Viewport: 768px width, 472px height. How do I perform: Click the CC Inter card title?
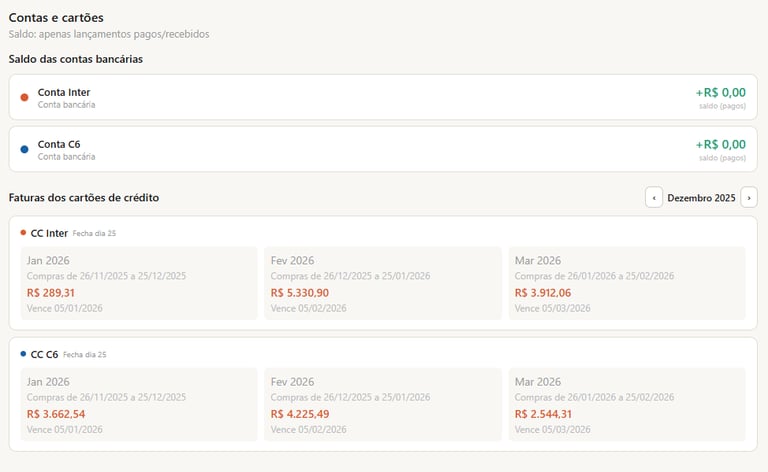(x=49, y=233)
